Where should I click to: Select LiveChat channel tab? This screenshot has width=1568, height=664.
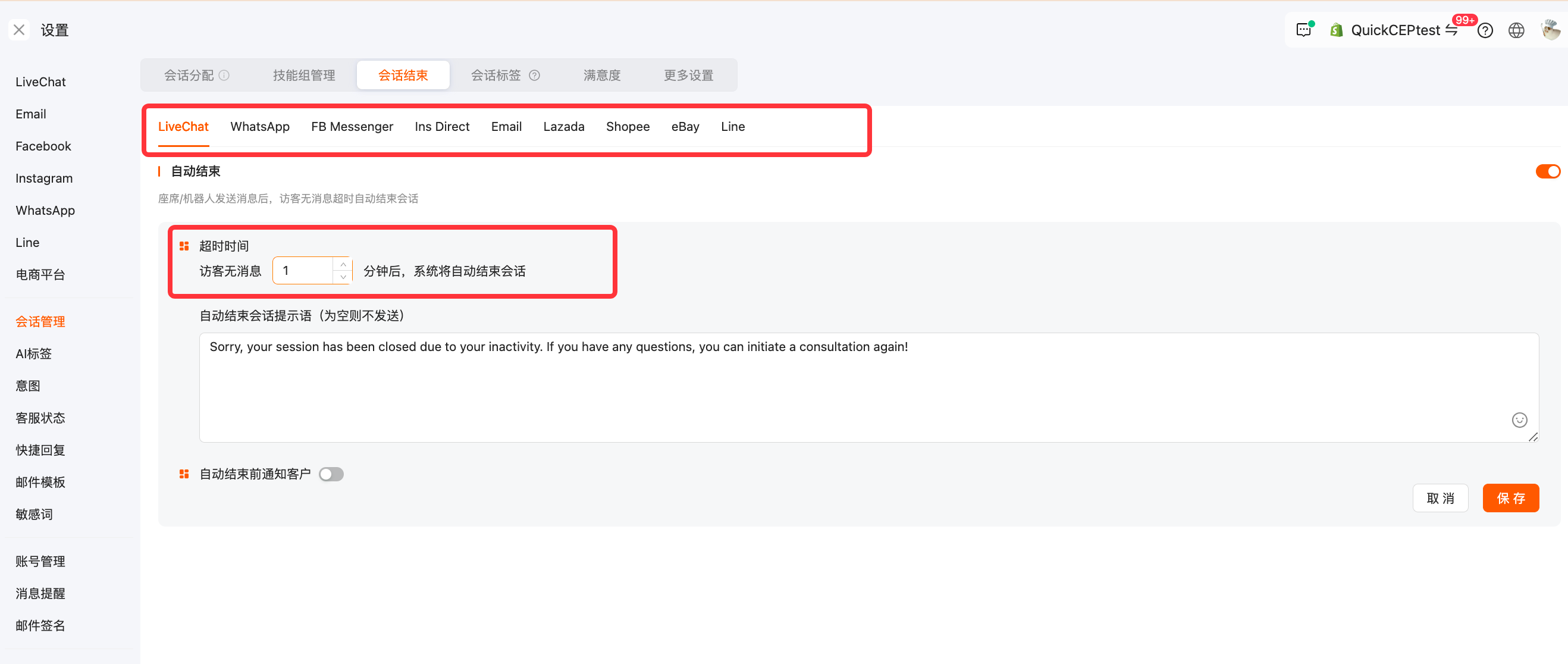click(x=183, y=127)
